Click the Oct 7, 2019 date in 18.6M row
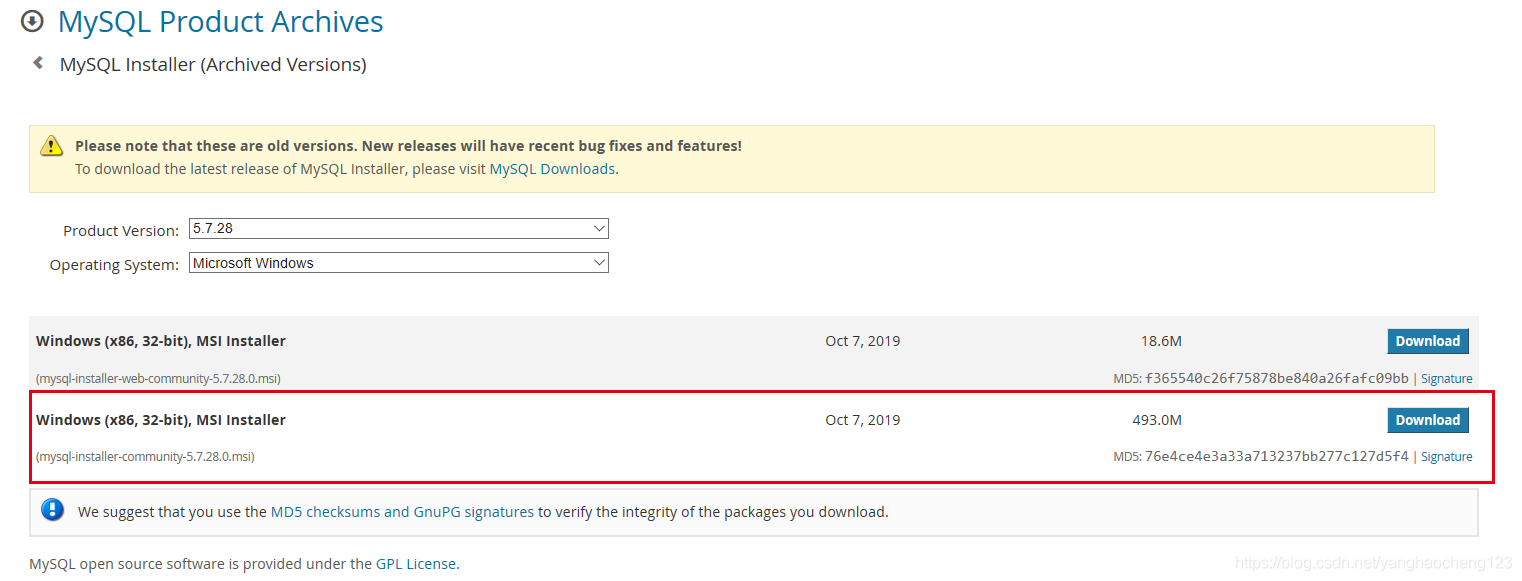Screen dimensions: 1522x581 click(x=862, y=341)
